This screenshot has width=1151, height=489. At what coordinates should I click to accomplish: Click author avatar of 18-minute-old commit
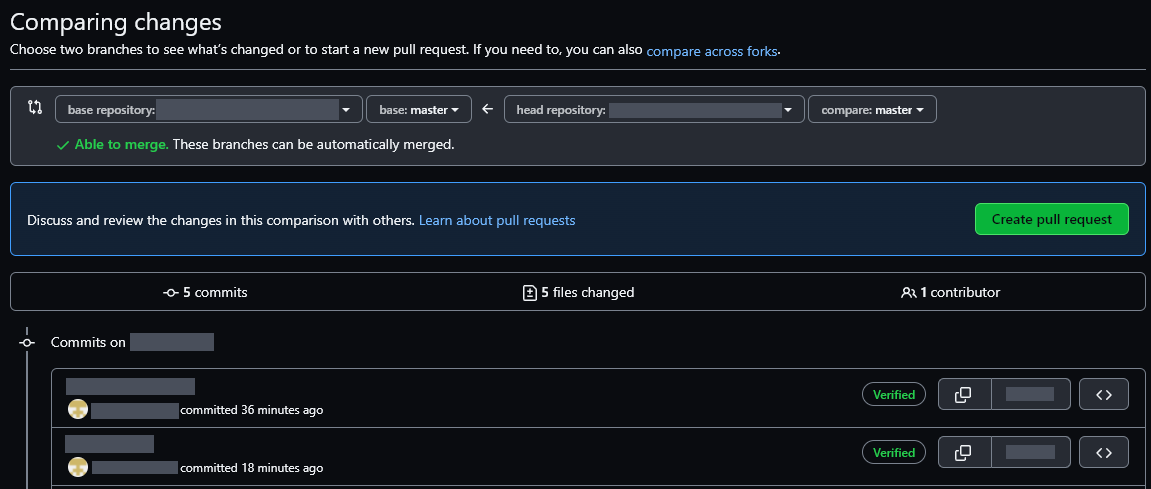(77, 468)
